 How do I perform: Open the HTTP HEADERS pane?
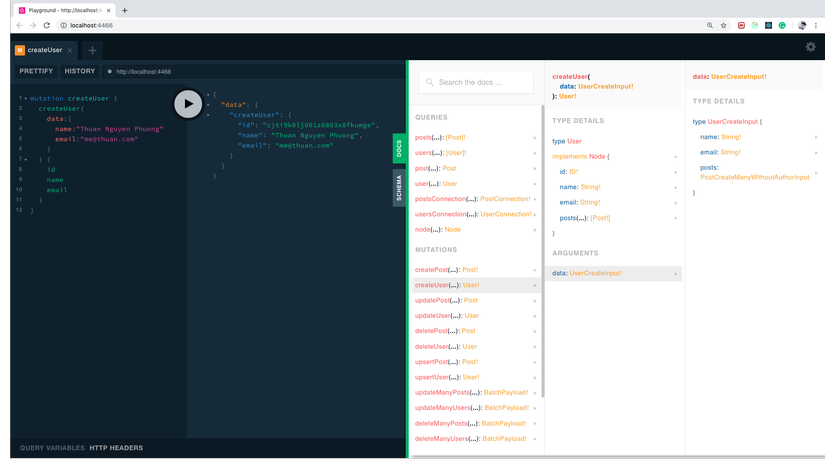pyautogui.click(x=116, y=448)
